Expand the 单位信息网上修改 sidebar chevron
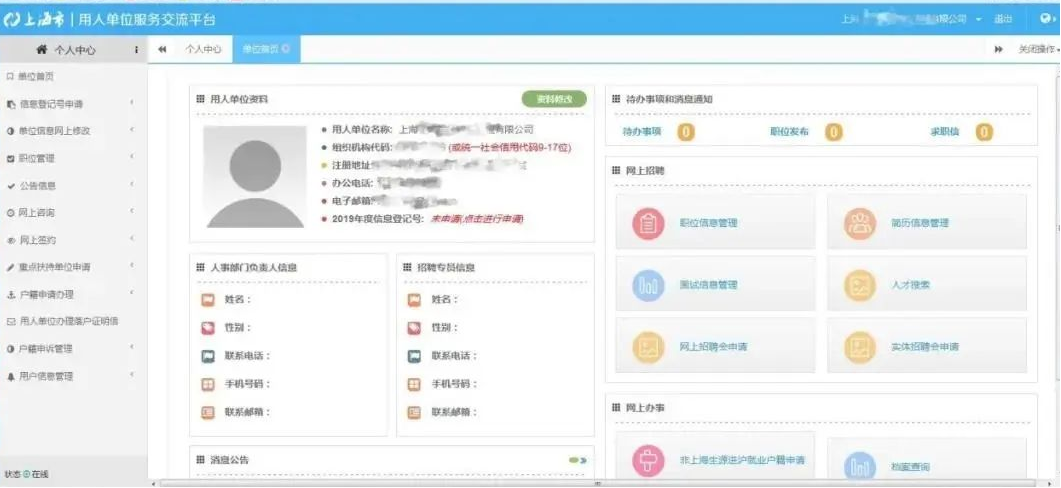This screenshot has height=488, width=1061. pos(131,131)
